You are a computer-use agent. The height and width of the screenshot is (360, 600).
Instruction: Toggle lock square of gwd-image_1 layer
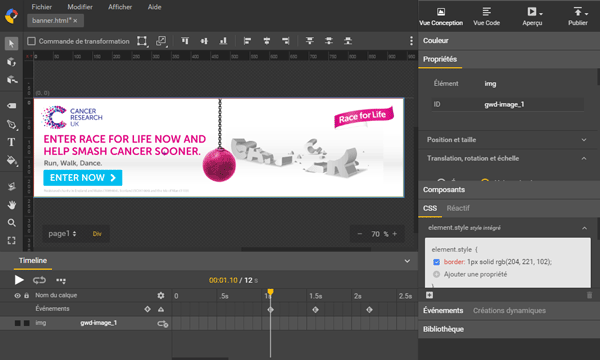coord(26,323)
